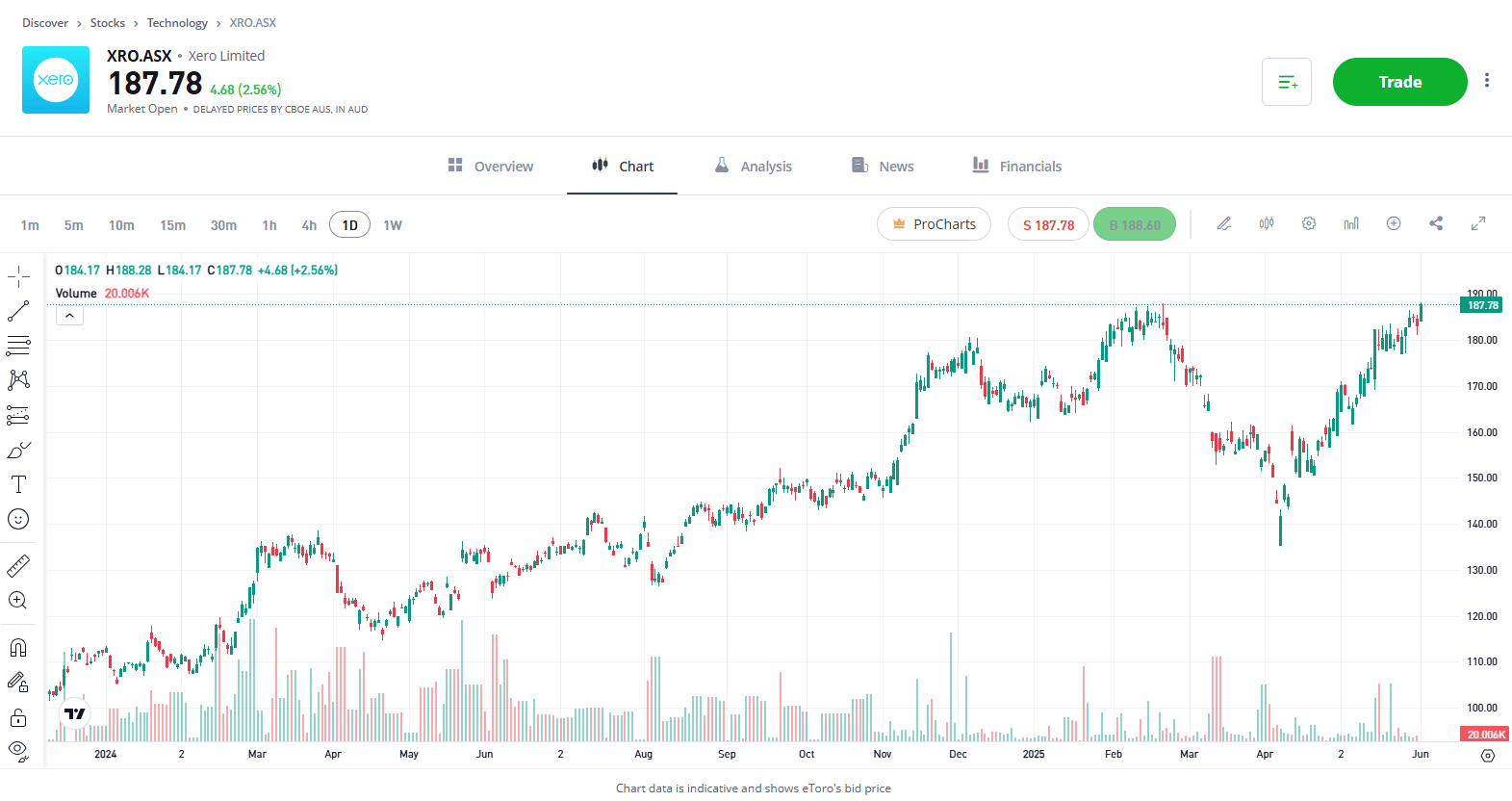Viewport: 1512px width, 801px height.
Task: Toggle lock all drawing tools
Action: pyautogui.click(x=18, y=717)
